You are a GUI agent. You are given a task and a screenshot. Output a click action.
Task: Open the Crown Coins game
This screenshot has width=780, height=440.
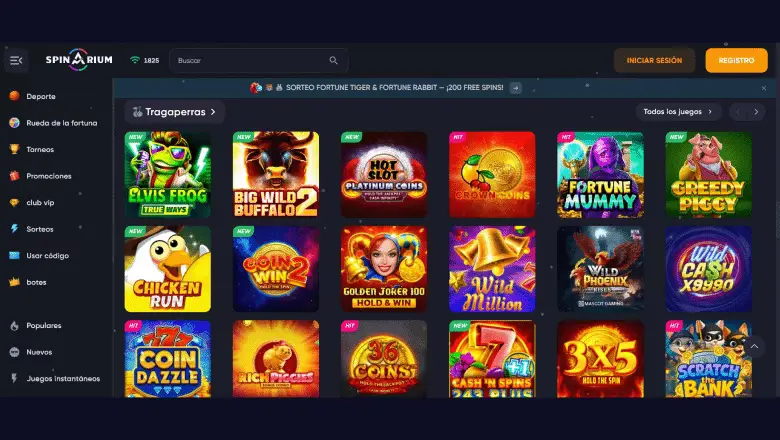tap(492, 175)
